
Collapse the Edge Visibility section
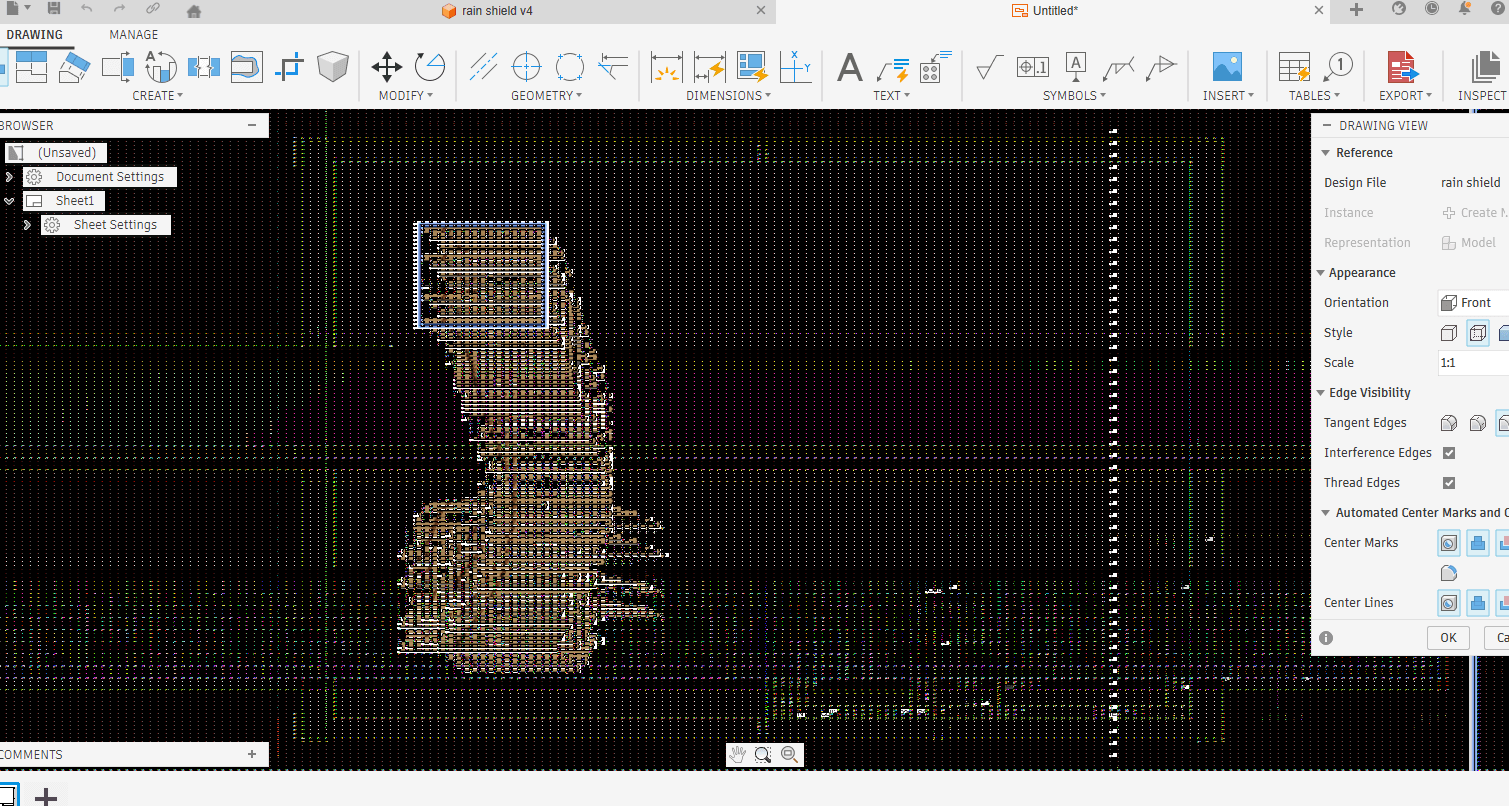tap(1323, 392)
